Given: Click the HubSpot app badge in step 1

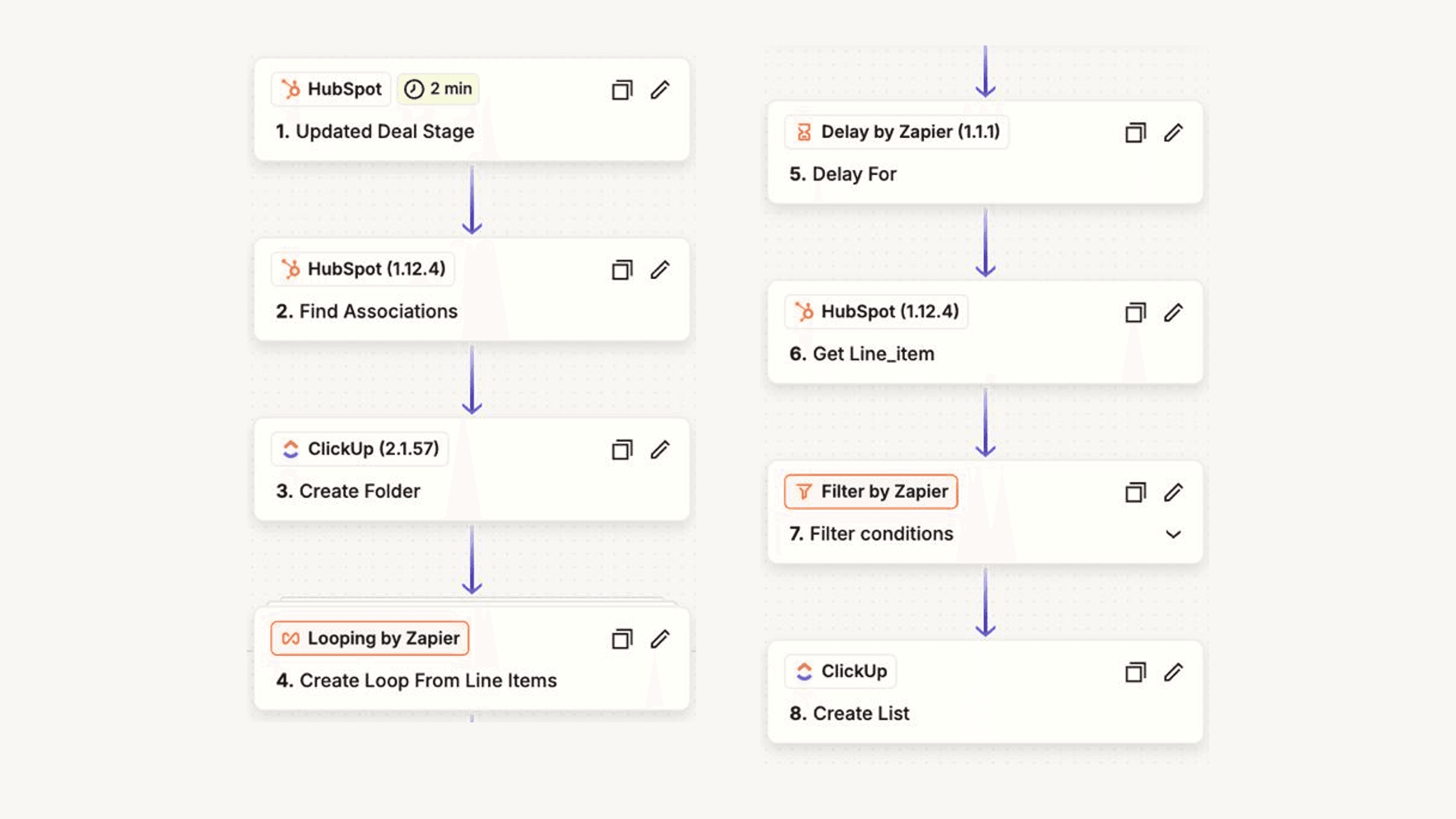Looking at the screenshot, I should (331, 89).
